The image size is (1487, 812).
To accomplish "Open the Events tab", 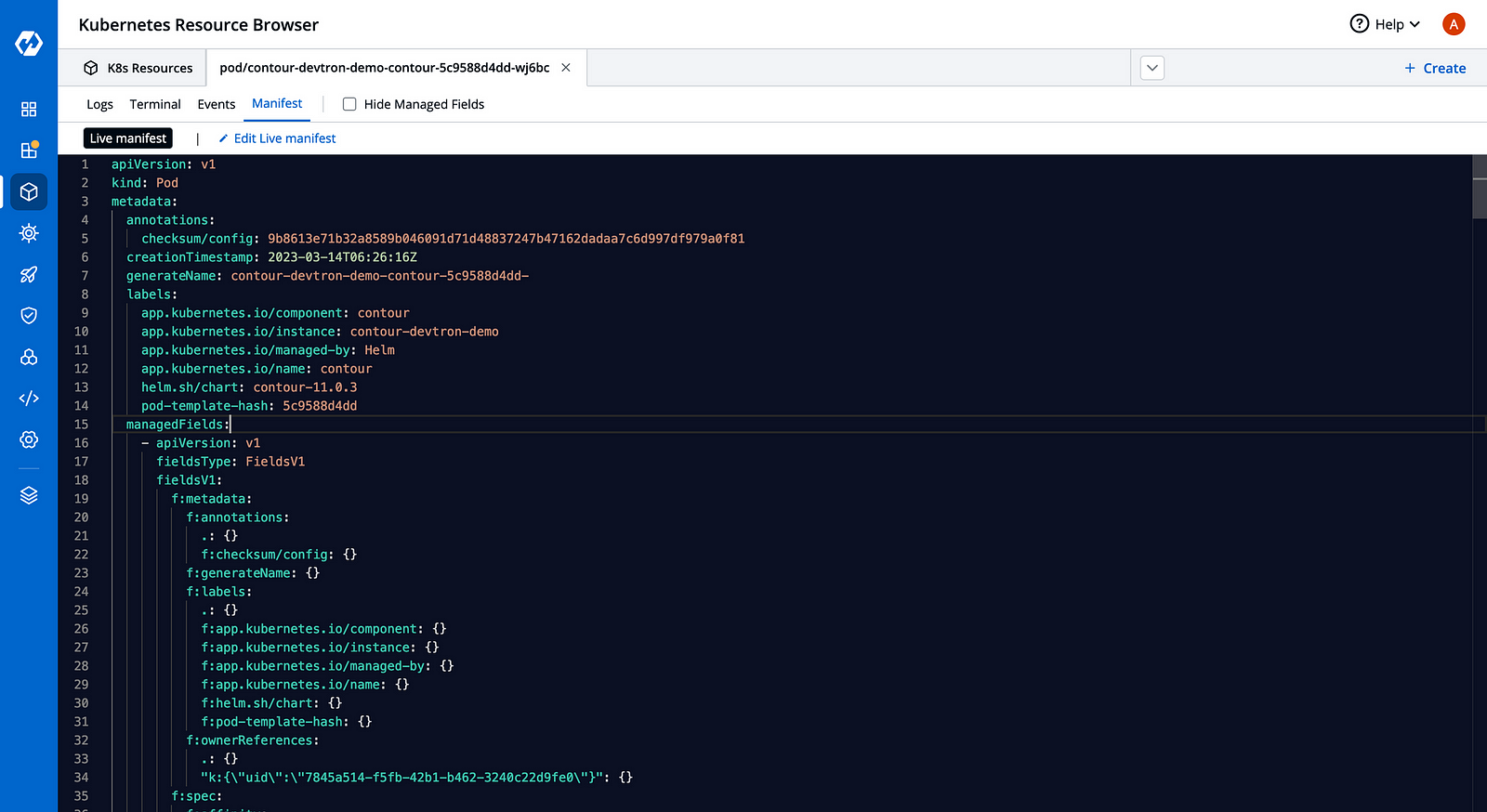I will coord(217,104).
